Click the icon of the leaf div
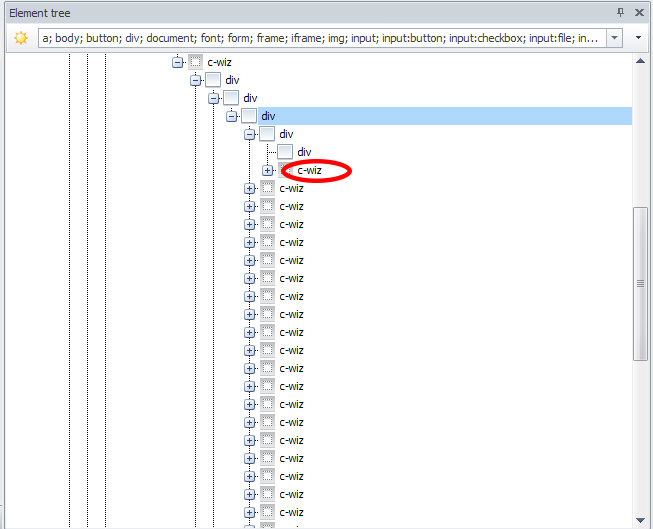This screenshot has width=653, height=529. pyautogui.click(x=285, y=152)
